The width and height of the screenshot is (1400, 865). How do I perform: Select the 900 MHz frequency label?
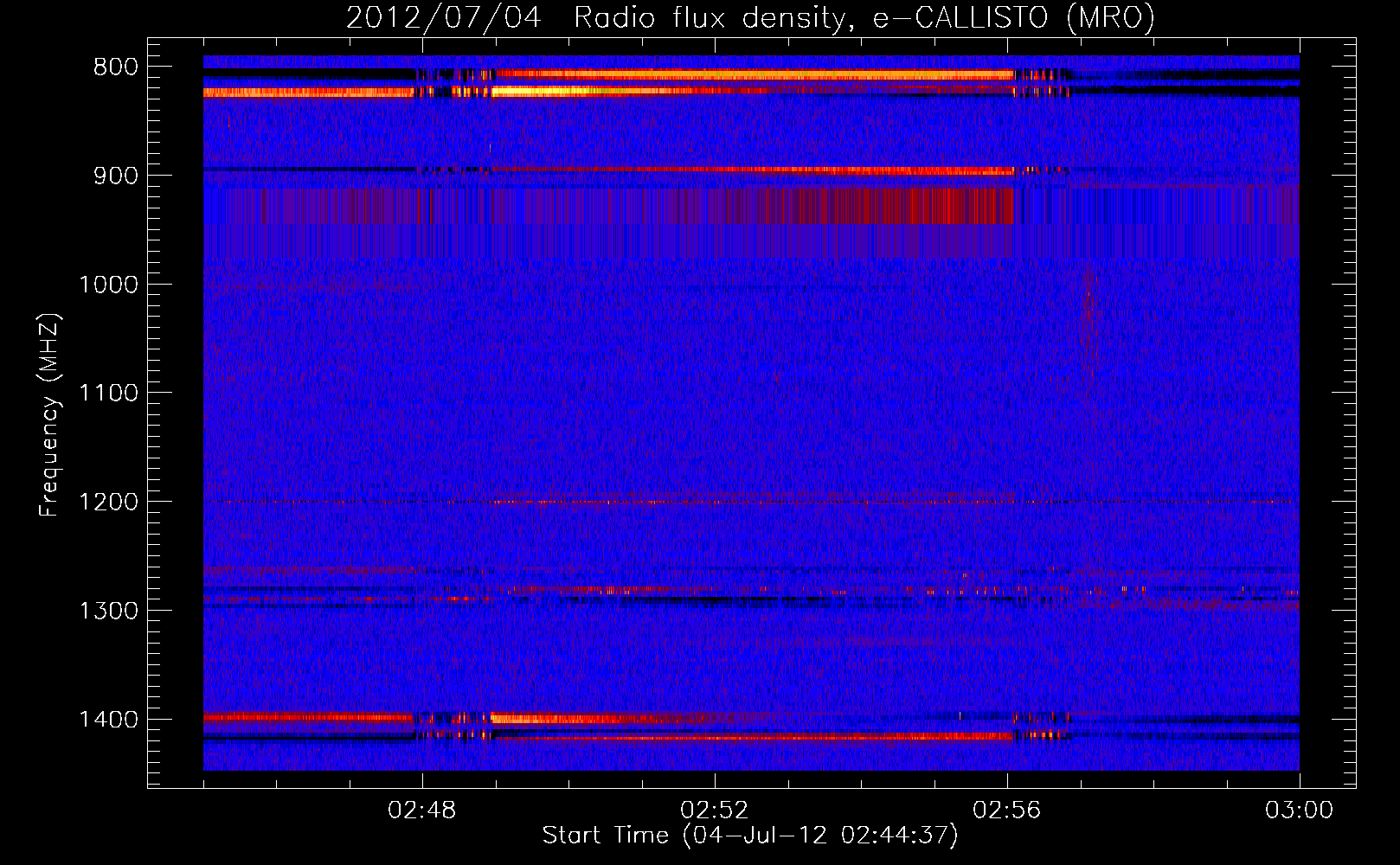point(115,176)
